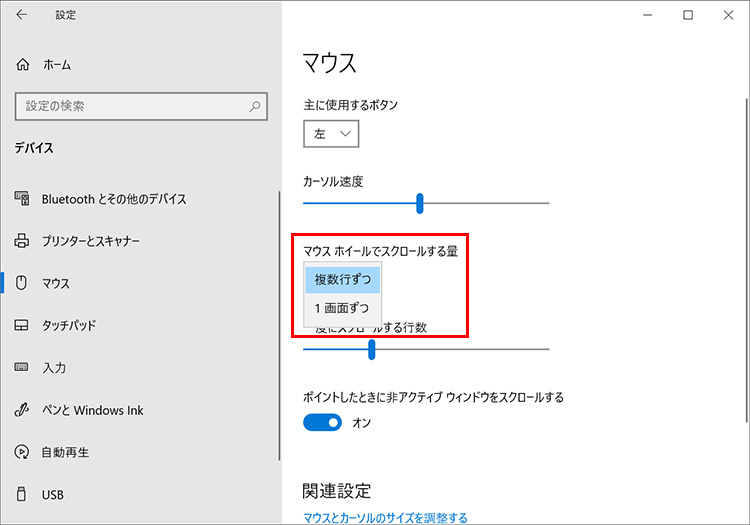750x525 pixels.
Task: Click the USB icon in the sidebar
Action: click(23, 494)
